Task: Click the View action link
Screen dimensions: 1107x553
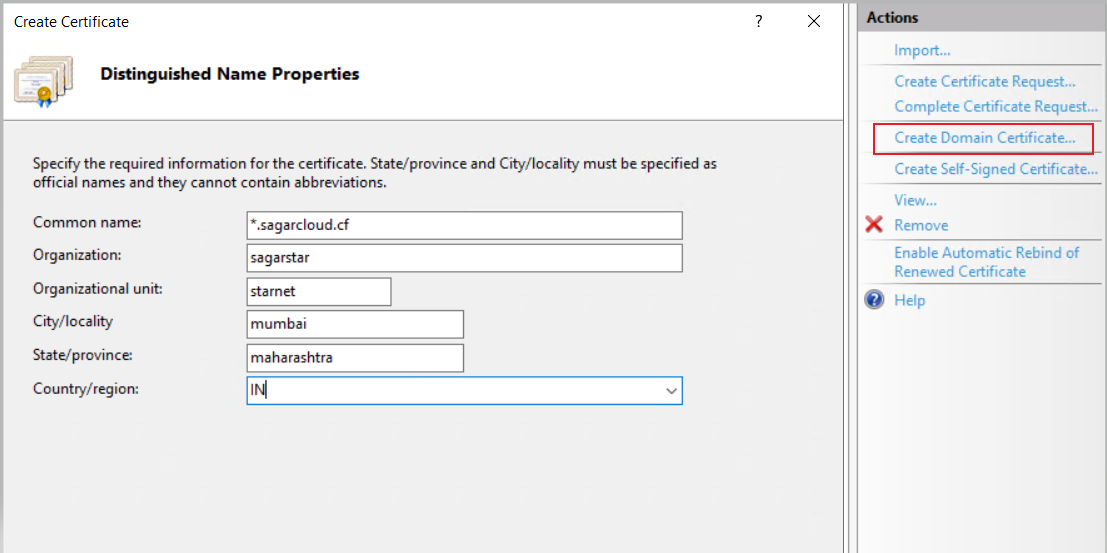Action: [915, 200]
